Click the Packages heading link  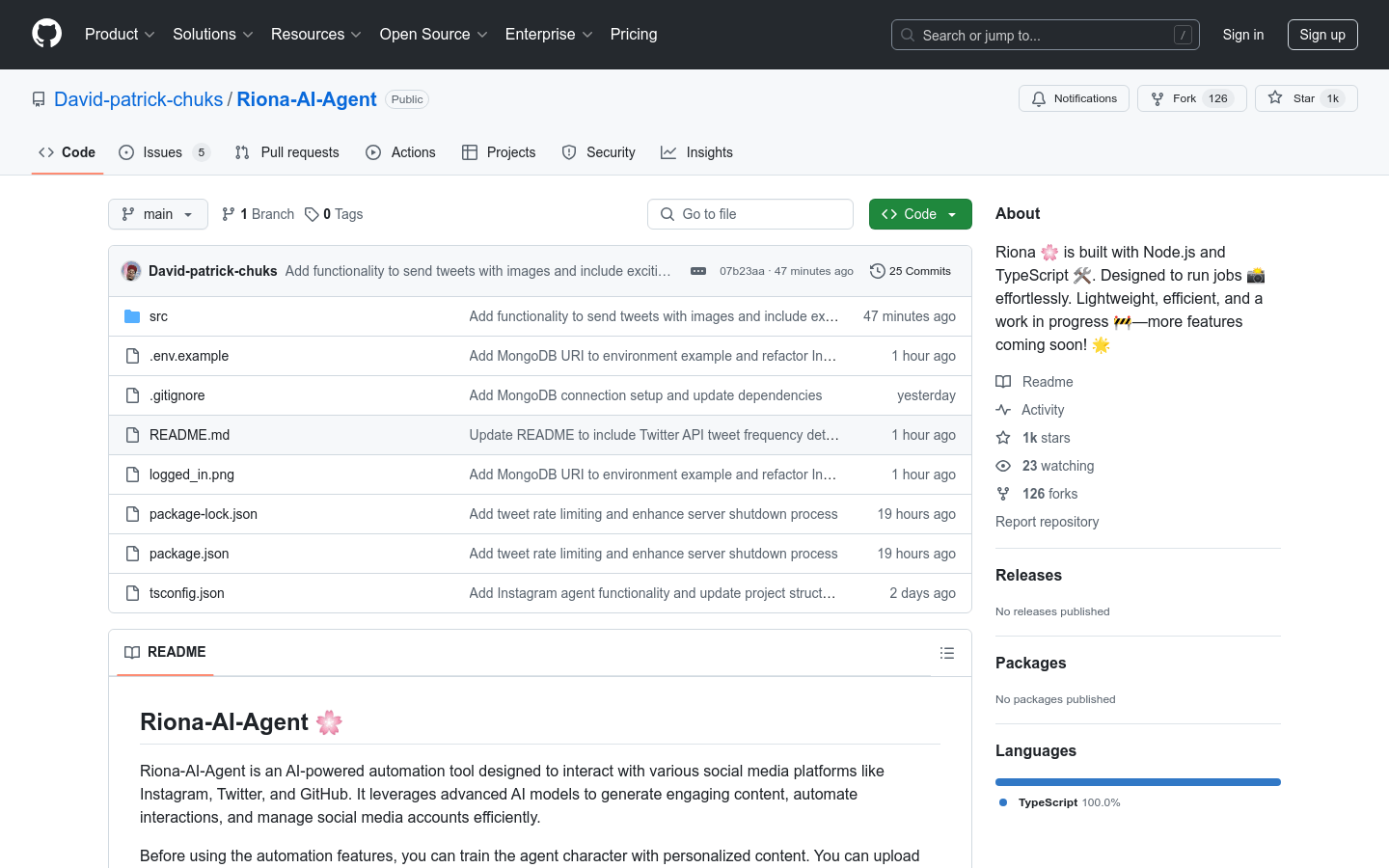(x=1030, y=663)
